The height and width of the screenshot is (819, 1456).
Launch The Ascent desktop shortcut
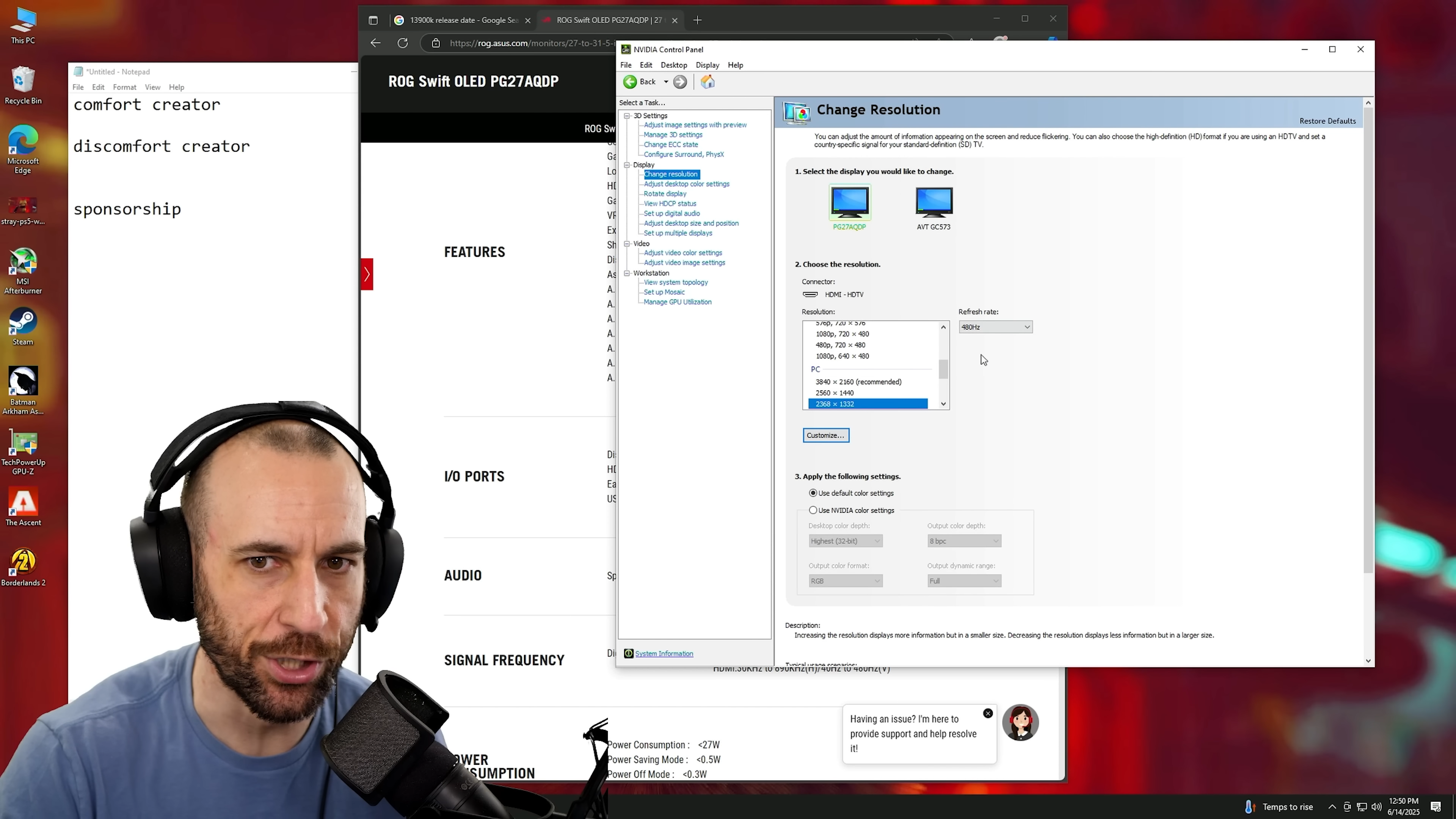pyautogui.click(x=23, y=507)
